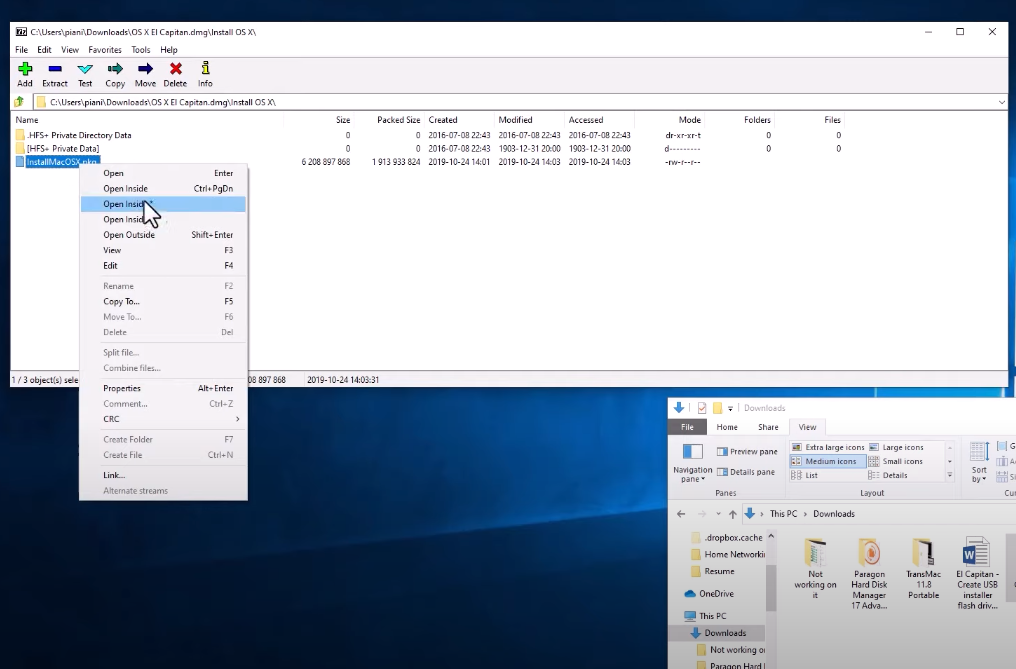Choose Edit in the context menu
The width and height of the screenshot is (1016, 669).
coord(163,266)
